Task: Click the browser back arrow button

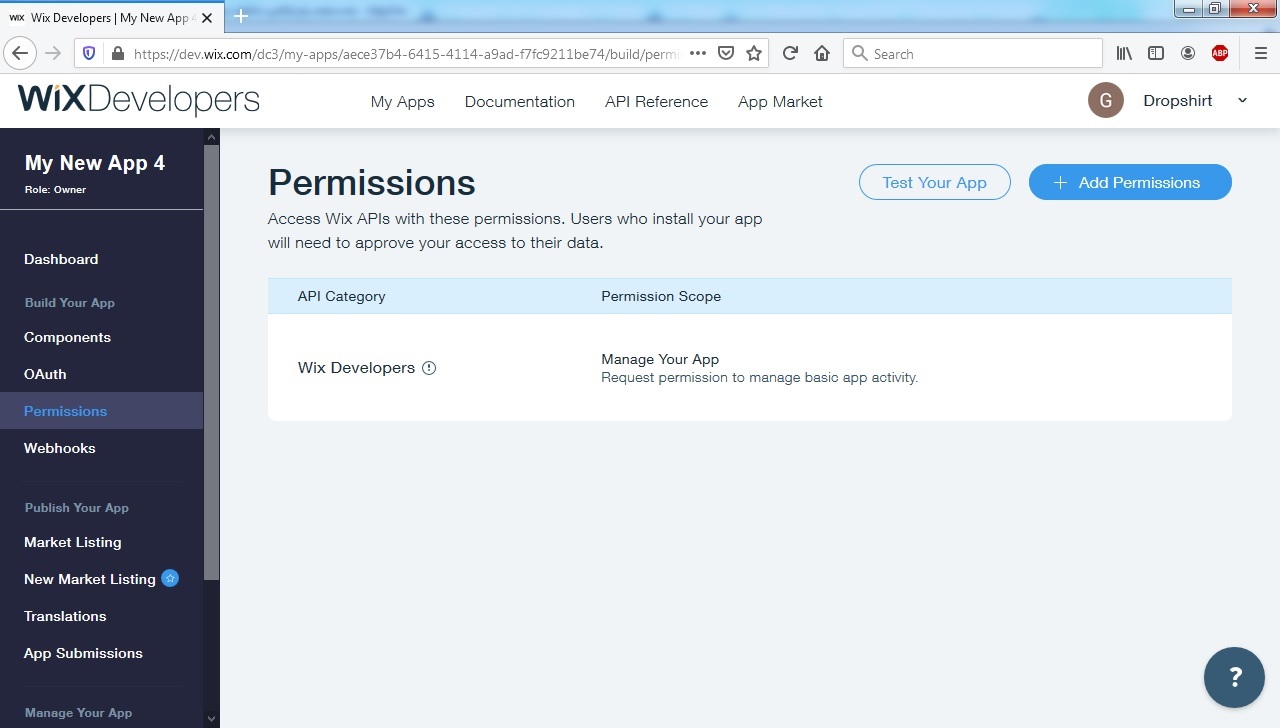Action: [20, 53]
